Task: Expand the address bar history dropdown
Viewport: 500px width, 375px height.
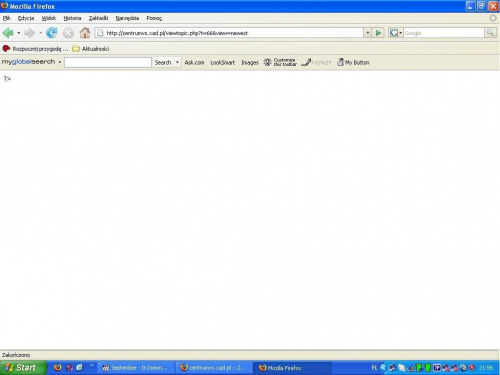Action: pos(367,33)
